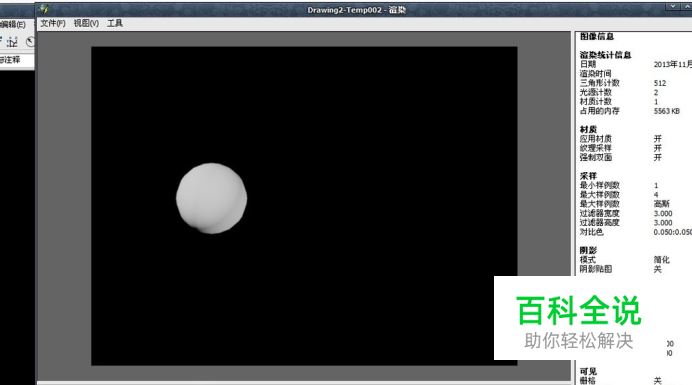Click the 日期 row label
This screenshot has height=385, width=692.
point(588,64)
